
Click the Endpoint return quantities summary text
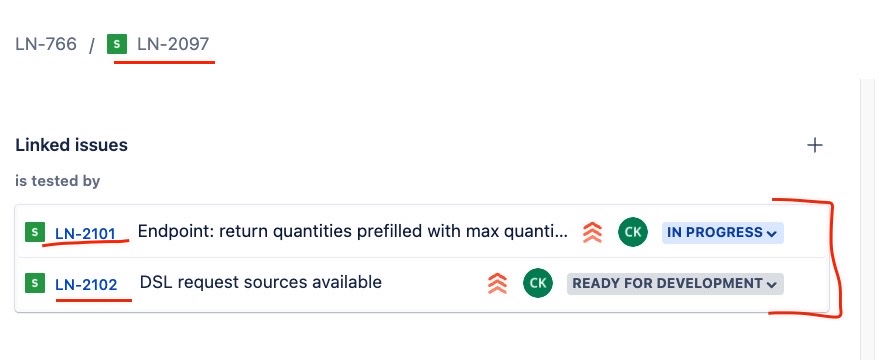(x=353, y=232)
